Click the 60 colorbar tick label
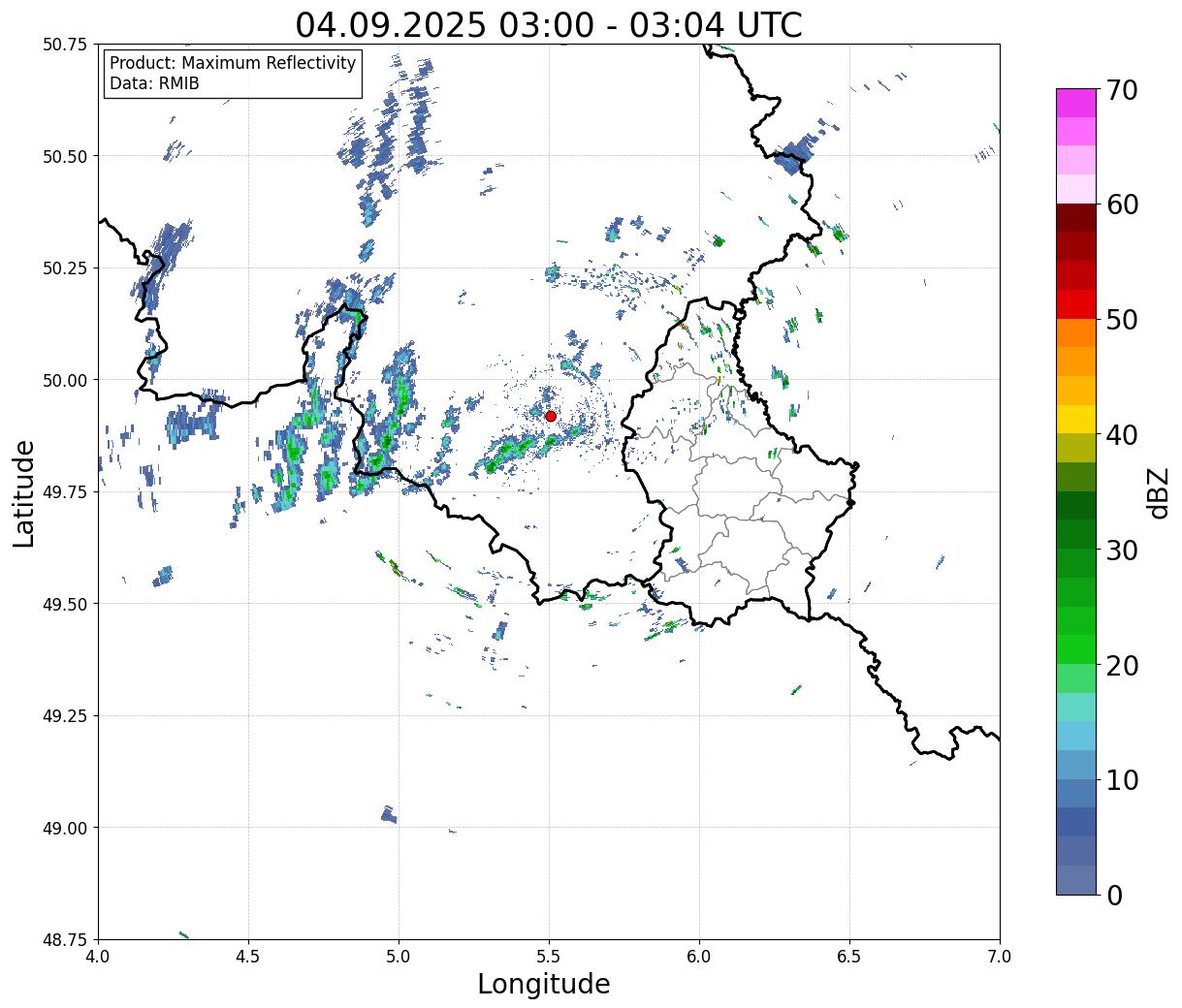The width and height of the screenshot is (1182, 1008). (1121, 205)
